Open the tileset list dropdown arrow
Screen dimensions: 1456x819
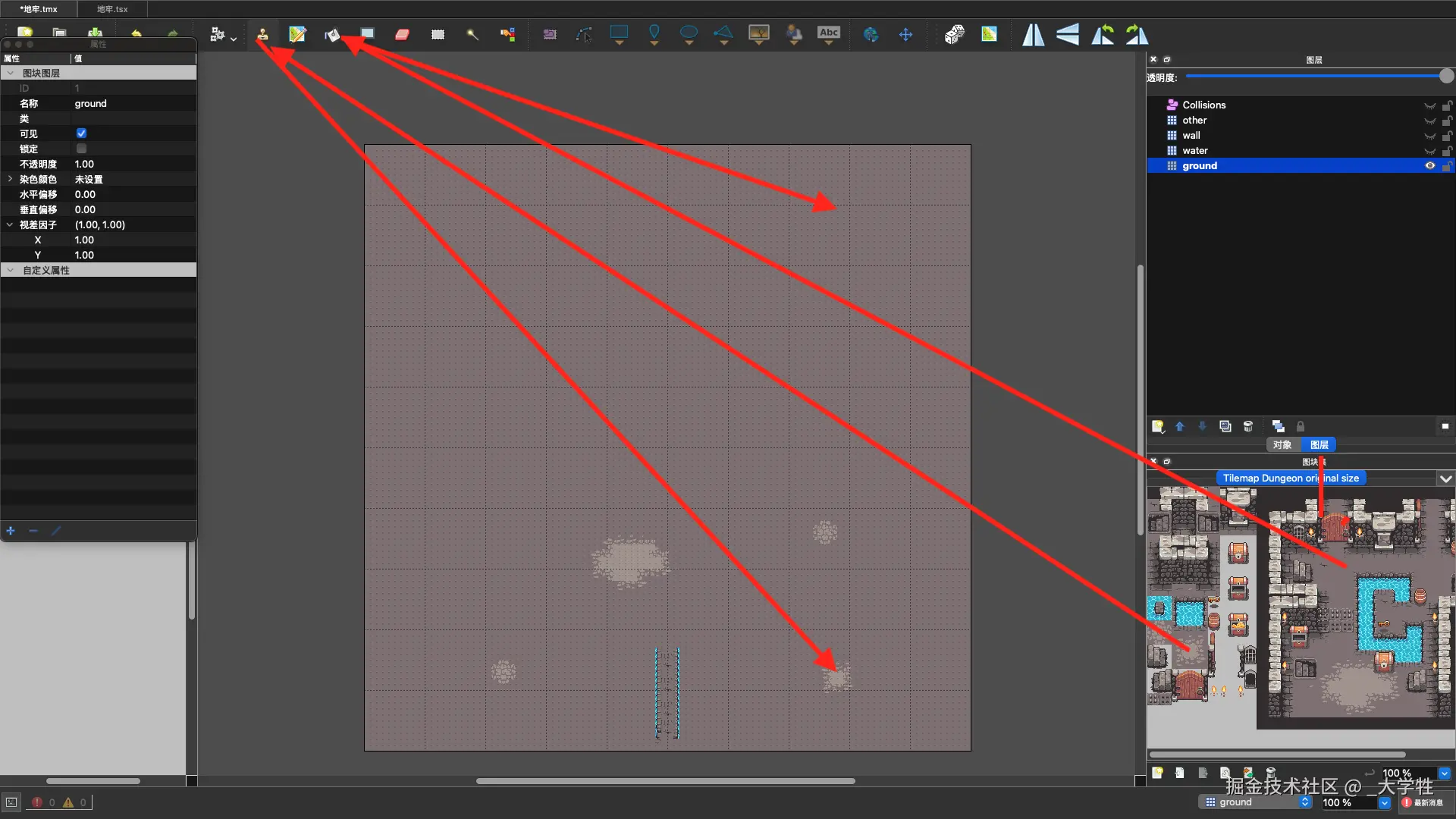point(1445,479)
